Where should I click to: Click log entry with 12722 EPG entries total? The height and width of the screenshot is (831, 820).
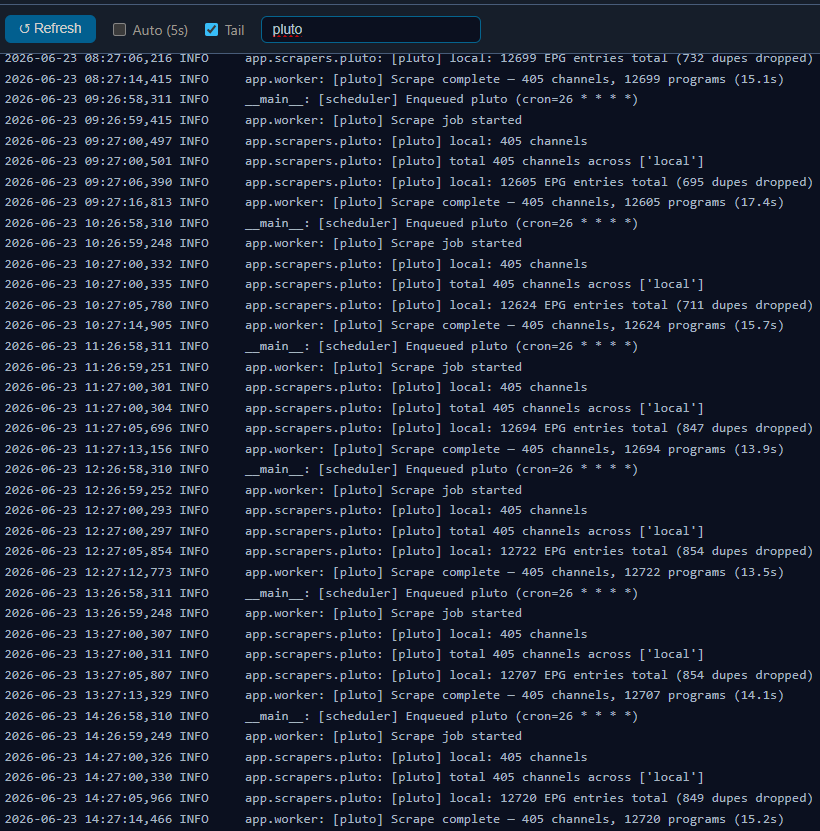409,552
